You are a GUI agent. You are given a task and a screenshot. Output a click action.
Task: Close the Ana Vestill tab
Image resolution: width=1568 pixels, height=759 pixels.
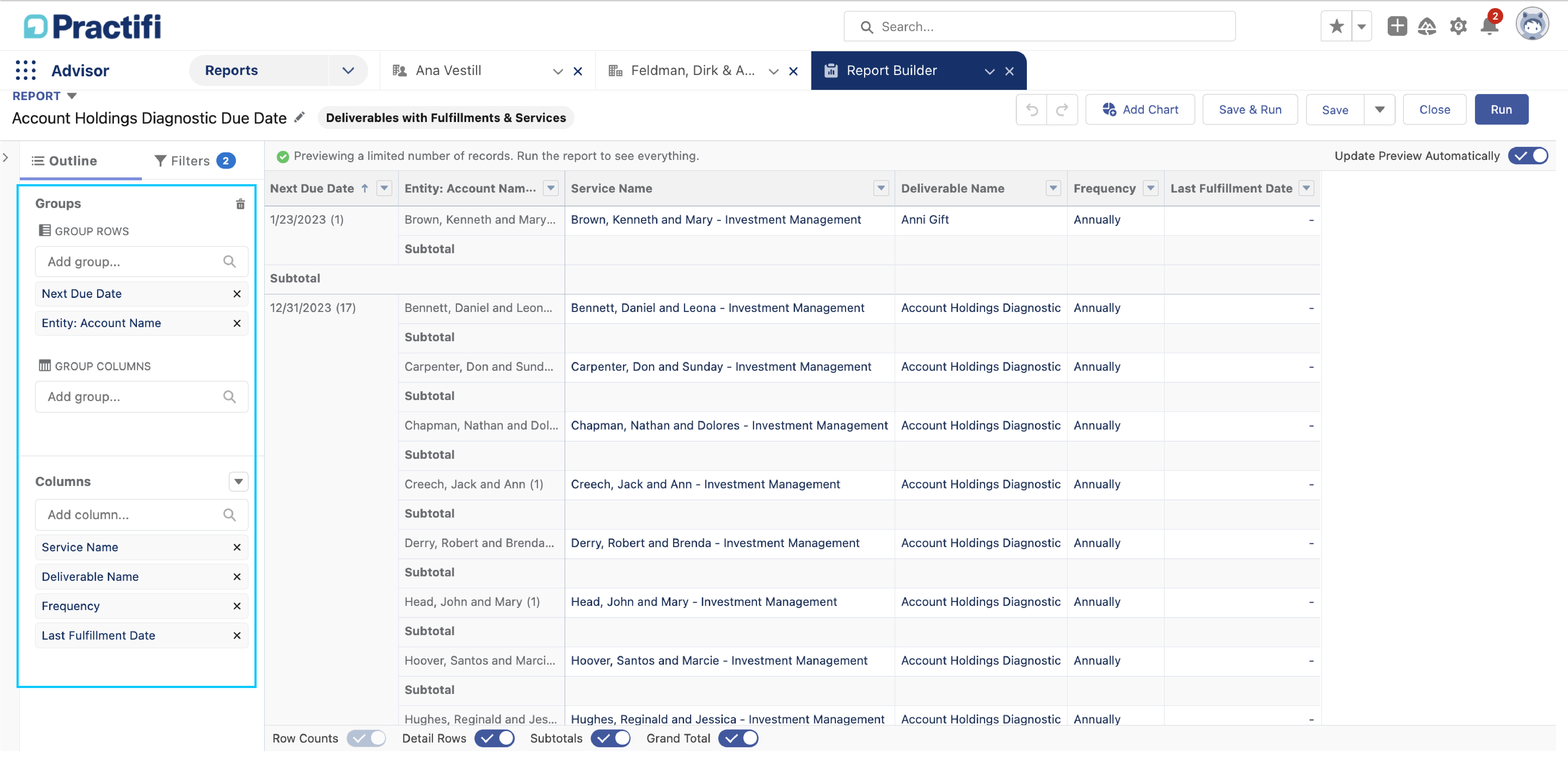[x=578, y=72]
